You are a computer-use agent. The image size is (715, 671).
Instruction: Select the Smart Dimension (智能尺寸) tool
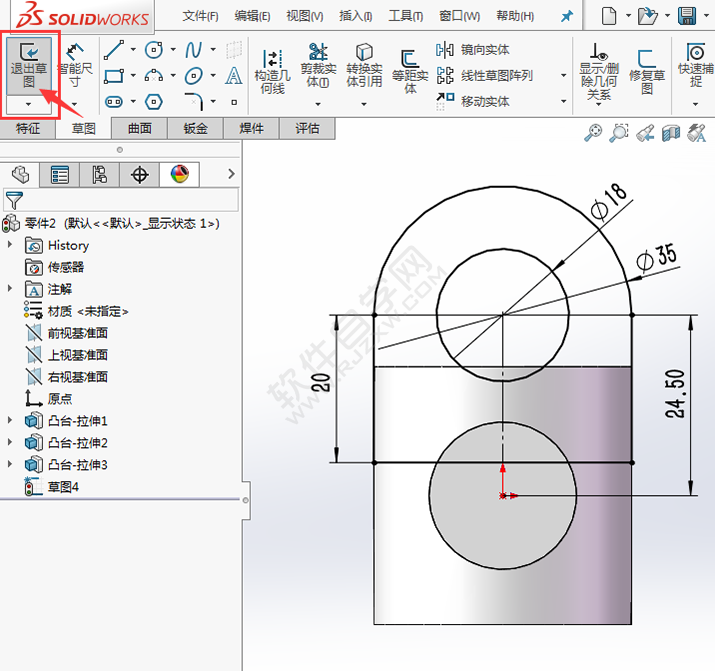click(75, 66)
